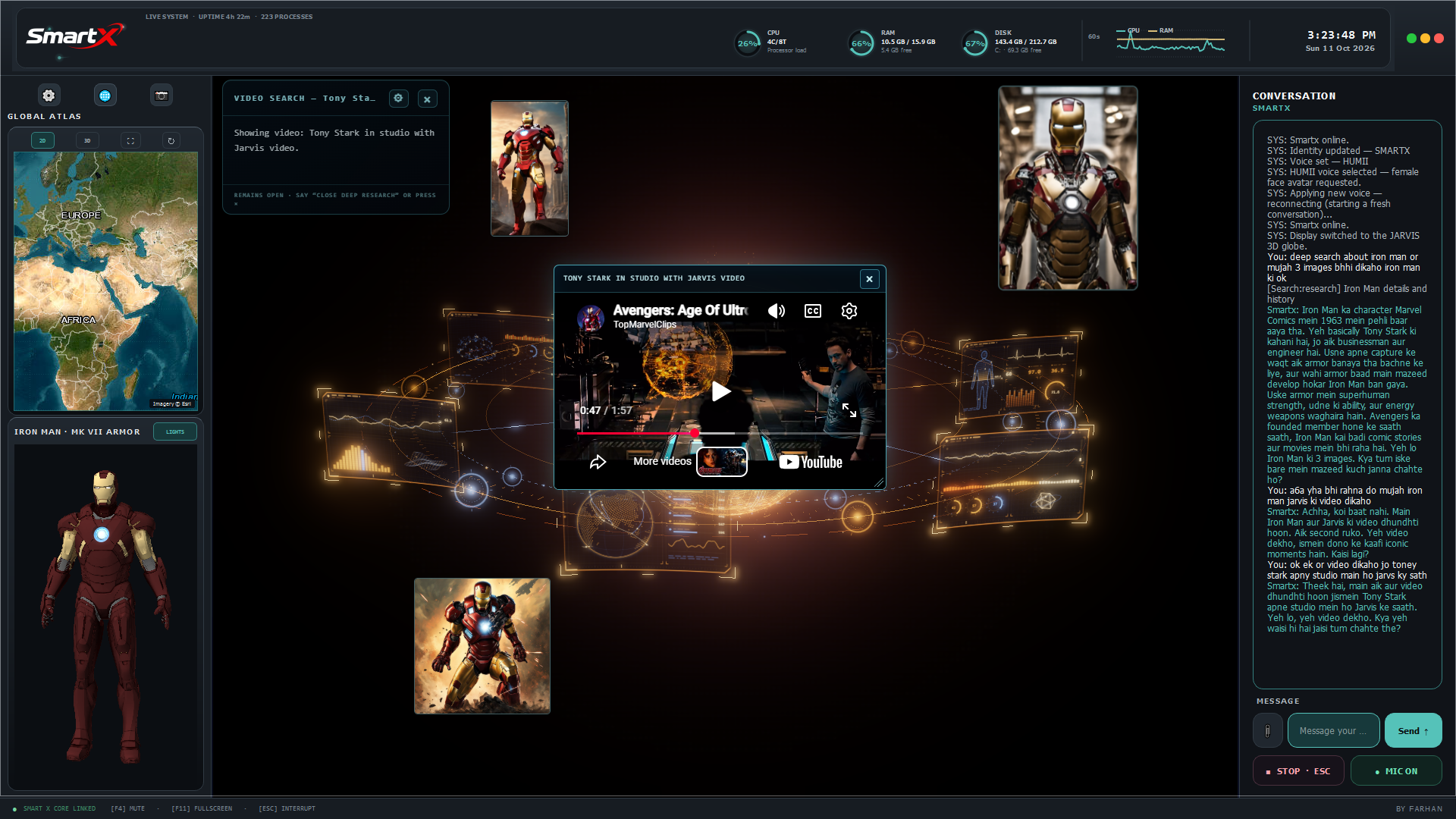The height and width of the screenshot is (819, 1456).
Task: Close the Video Search panel
Action: click(x=427, y=99)
